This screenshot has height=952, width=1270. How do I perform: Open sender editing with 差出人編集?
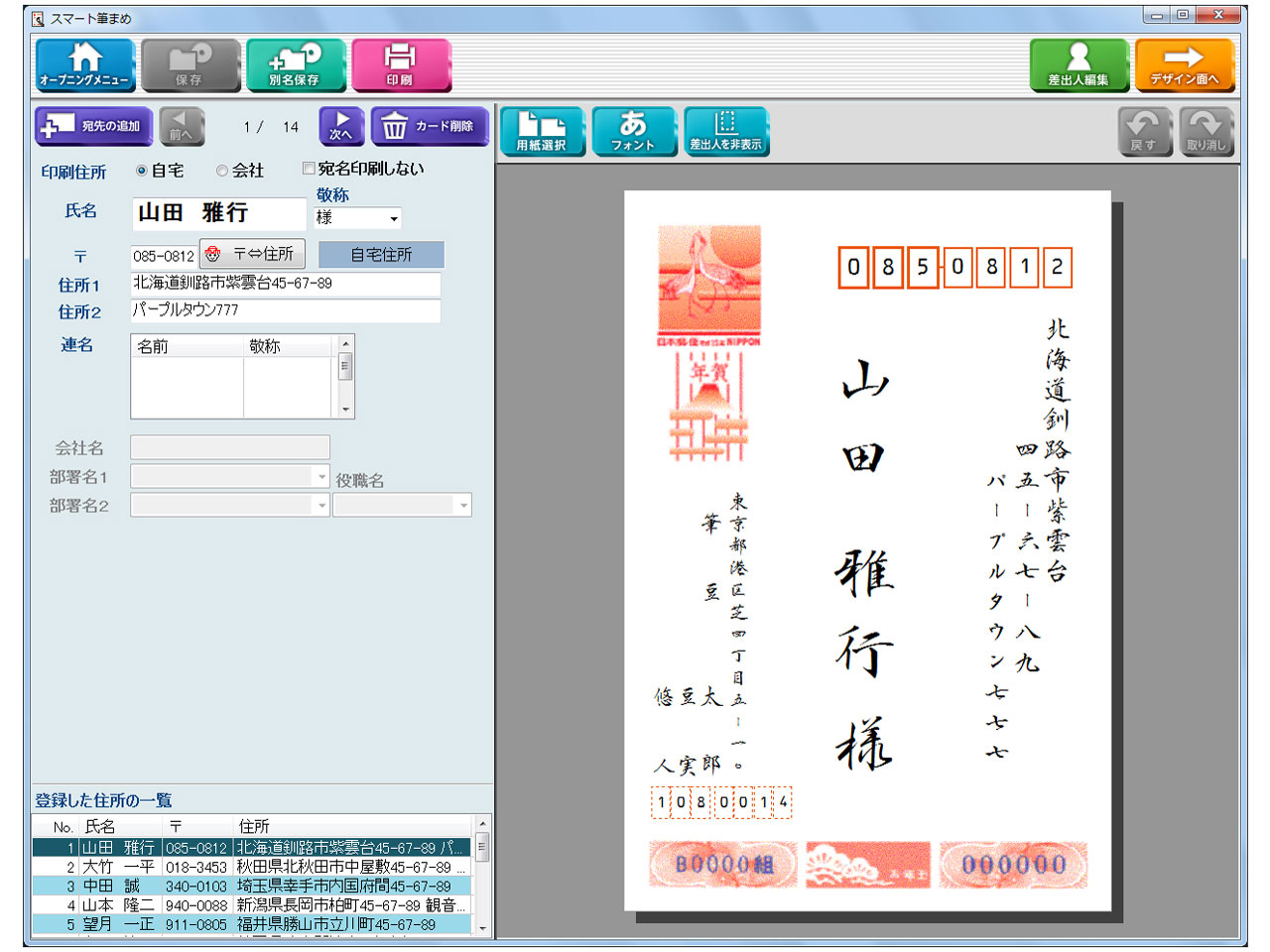[x=1078, y=64]
